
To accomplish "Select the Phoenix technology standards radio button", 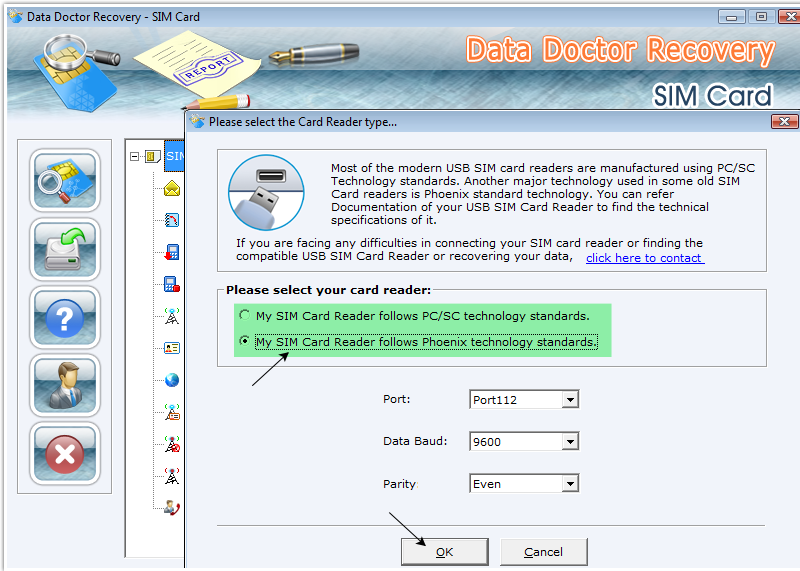I will pyautogui.click(x=243, y=342).
